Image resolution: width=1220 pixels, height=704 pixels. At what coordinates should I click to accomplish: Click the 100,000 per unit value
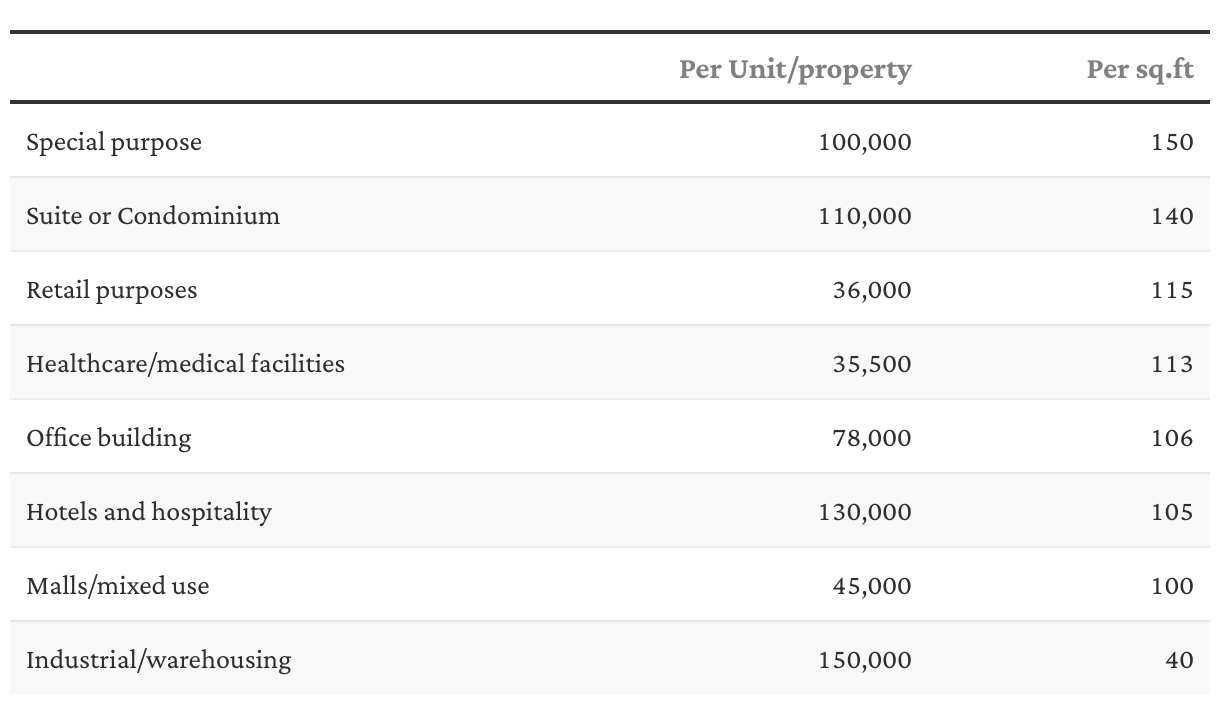point(865,142)
